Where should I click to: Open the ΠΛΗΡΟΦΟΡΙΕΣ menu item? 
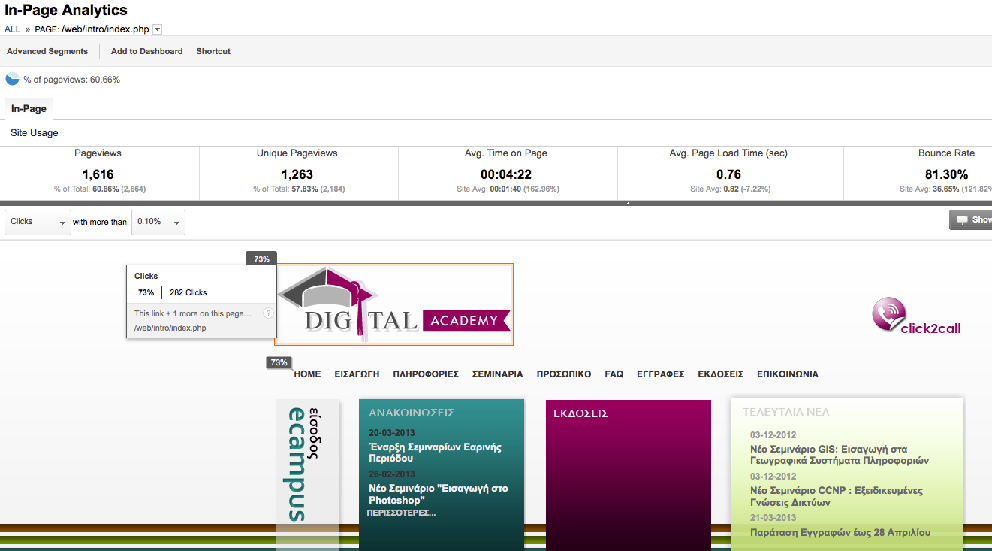point(426,374)
